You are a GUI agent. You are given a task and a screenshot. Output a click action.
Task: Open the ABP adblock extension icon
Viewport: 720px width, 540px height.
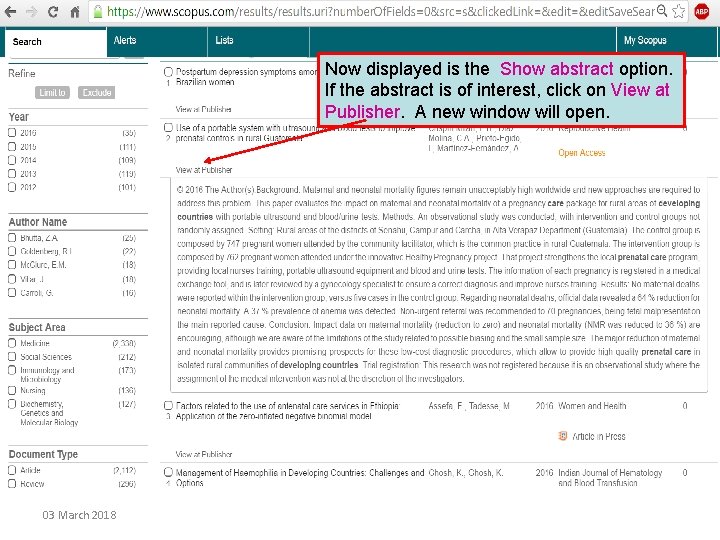tap(702, 11)
